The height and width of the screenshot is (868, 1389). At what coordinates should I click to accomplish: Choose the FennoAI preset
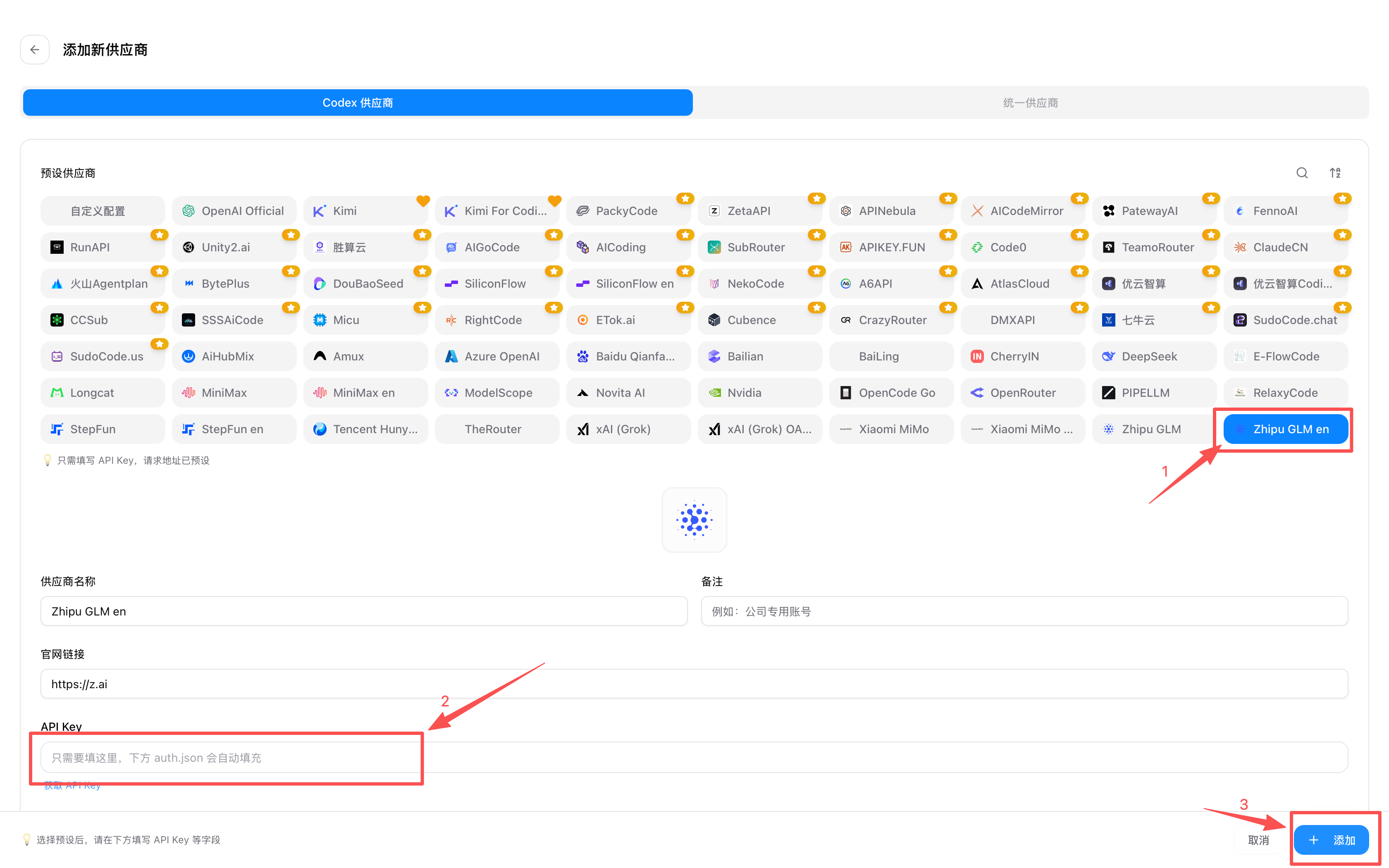coord(1286,211)
